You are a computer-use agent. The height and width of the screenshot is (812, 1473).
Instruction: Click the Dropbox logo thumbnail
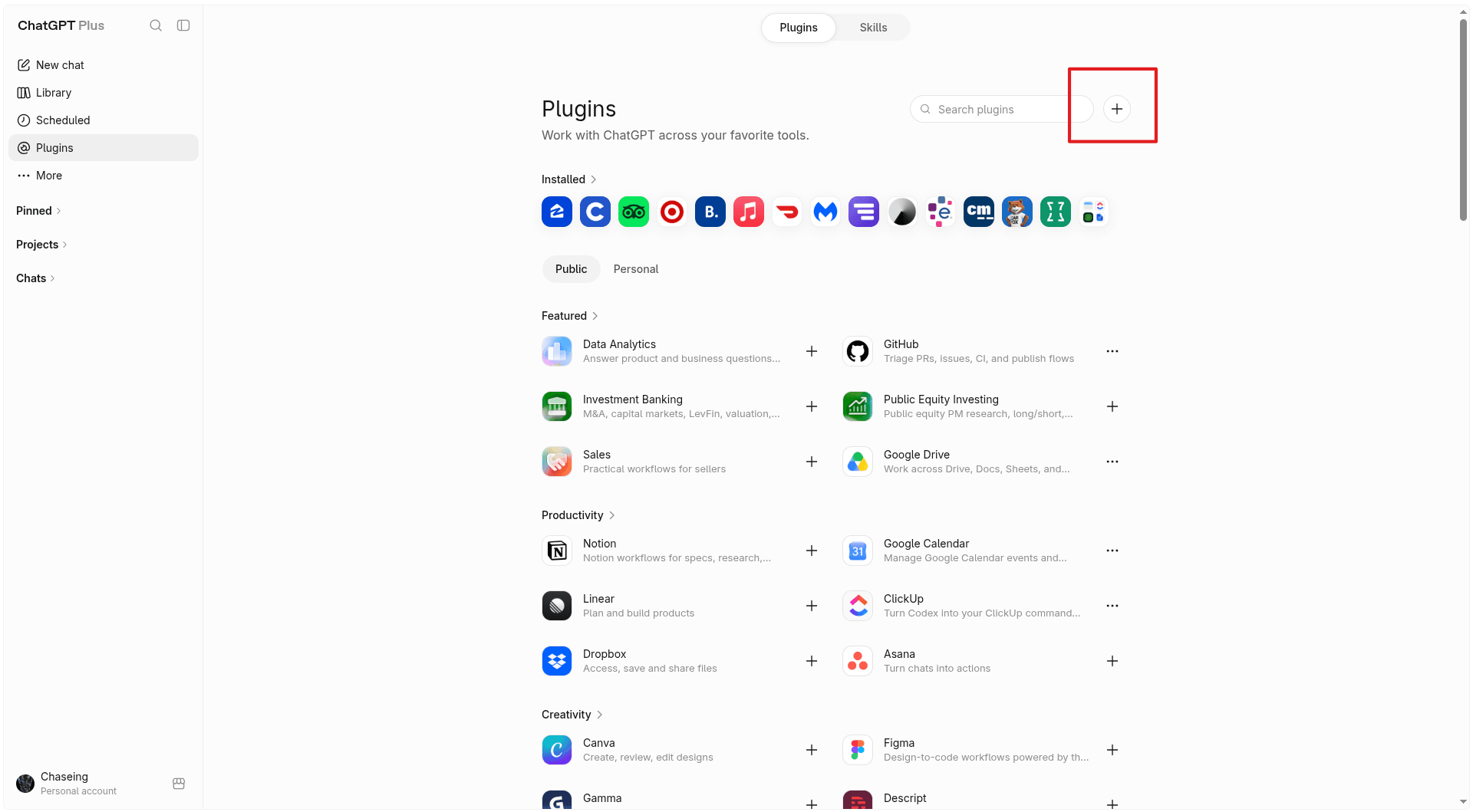[x=557, y=661]
